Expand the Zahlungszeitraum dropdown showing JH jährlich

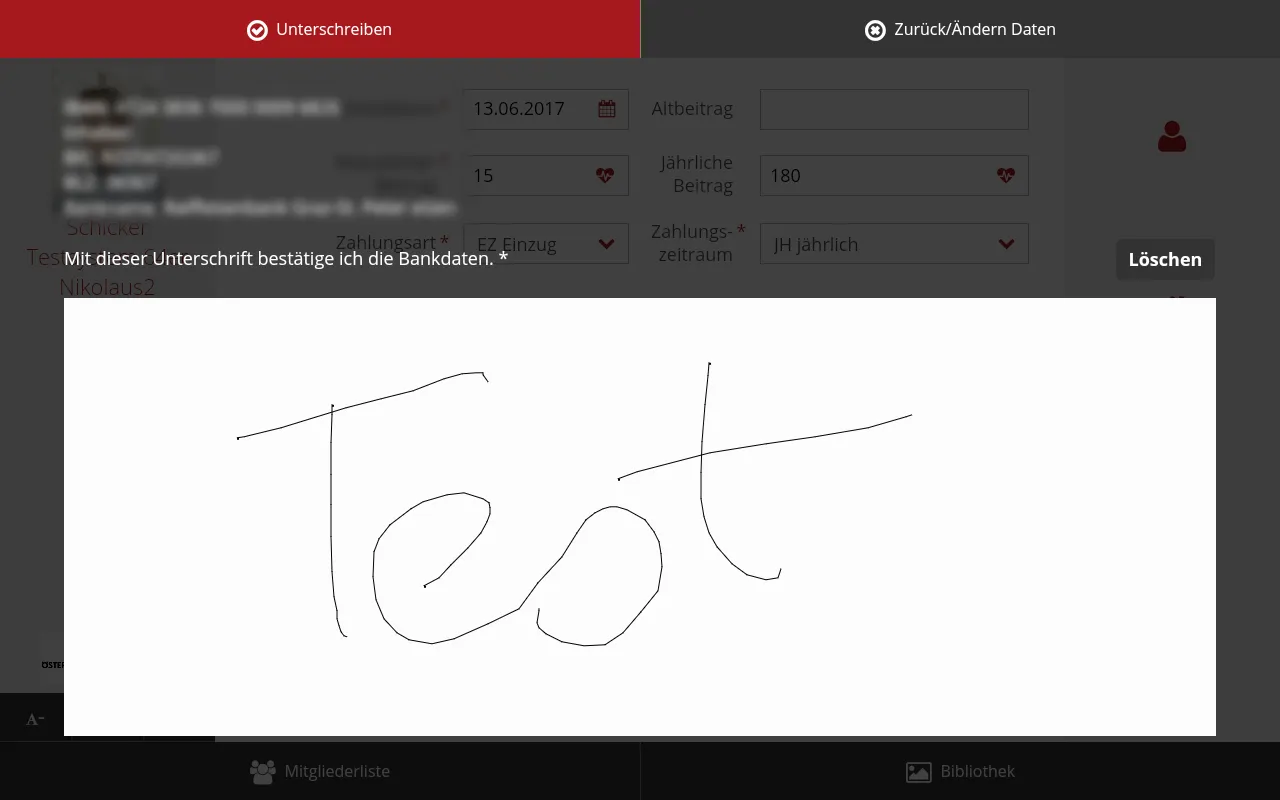click(894, 244)
